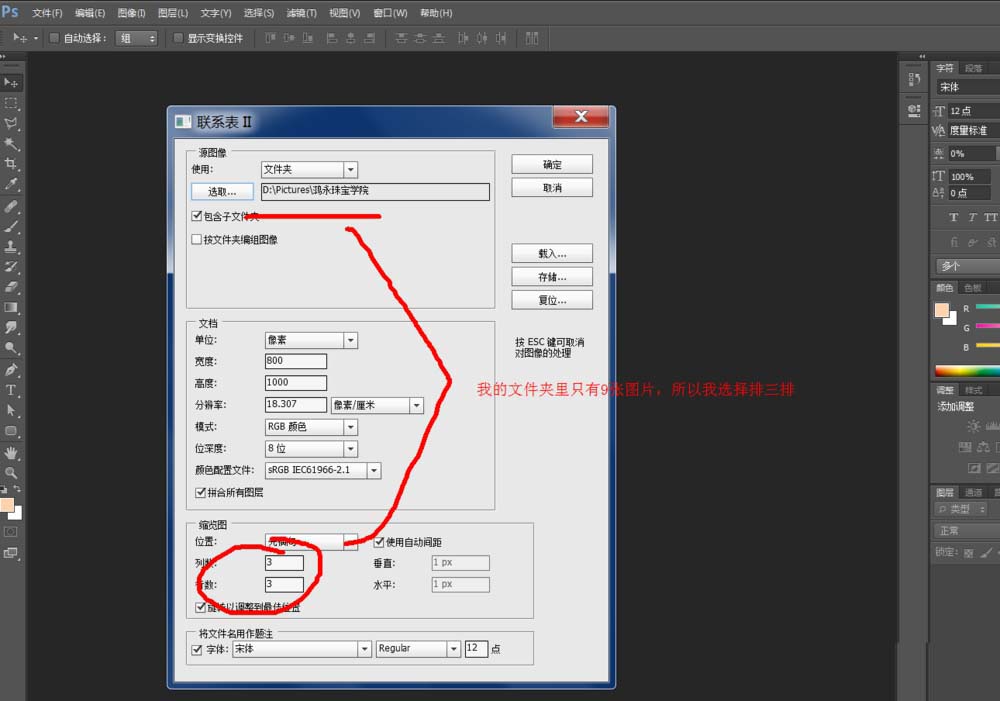
Task: Expand the 模式 RGB 颜色 dropdown
Action: (x=310, y=427)
